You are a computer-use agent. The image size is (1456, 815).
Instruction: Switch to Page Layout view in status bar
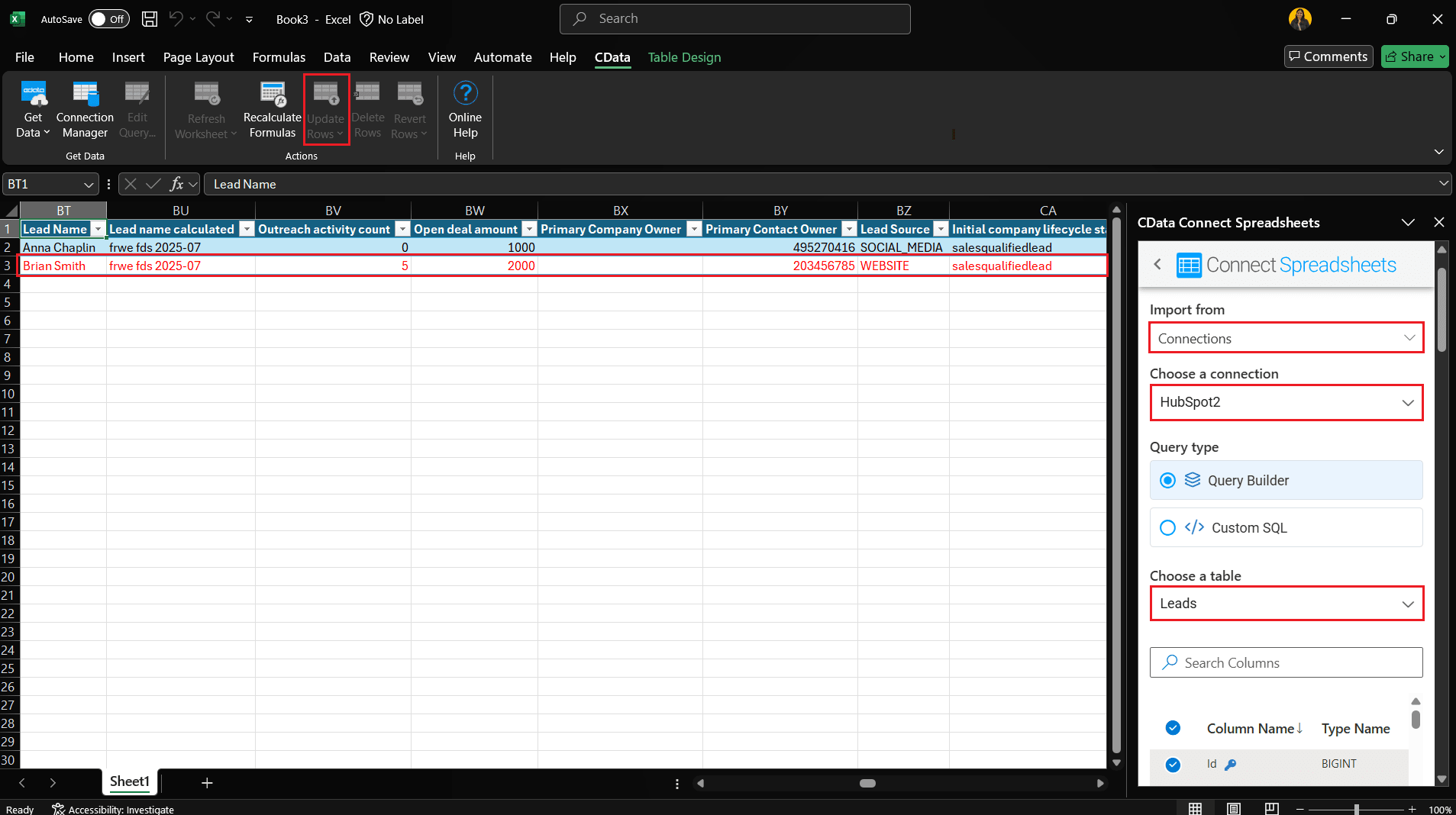(1233, 809)
